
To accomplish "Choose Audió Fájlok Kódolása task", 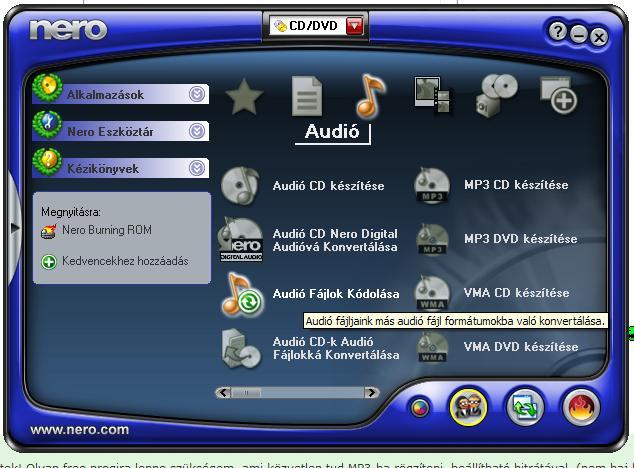I will pos(336,294).
